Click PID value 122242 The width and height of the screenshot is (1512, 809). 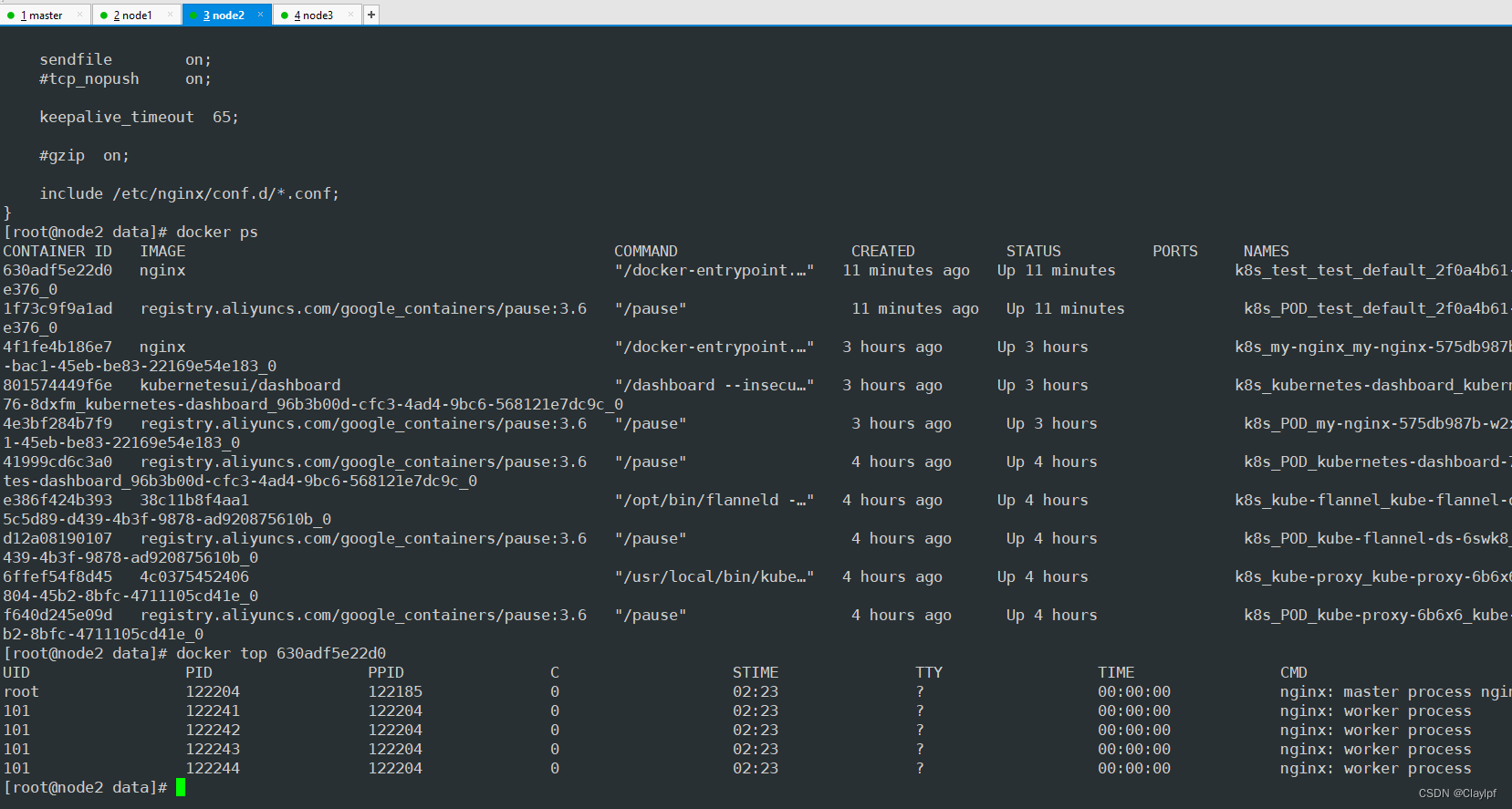[x=213, y=730]
